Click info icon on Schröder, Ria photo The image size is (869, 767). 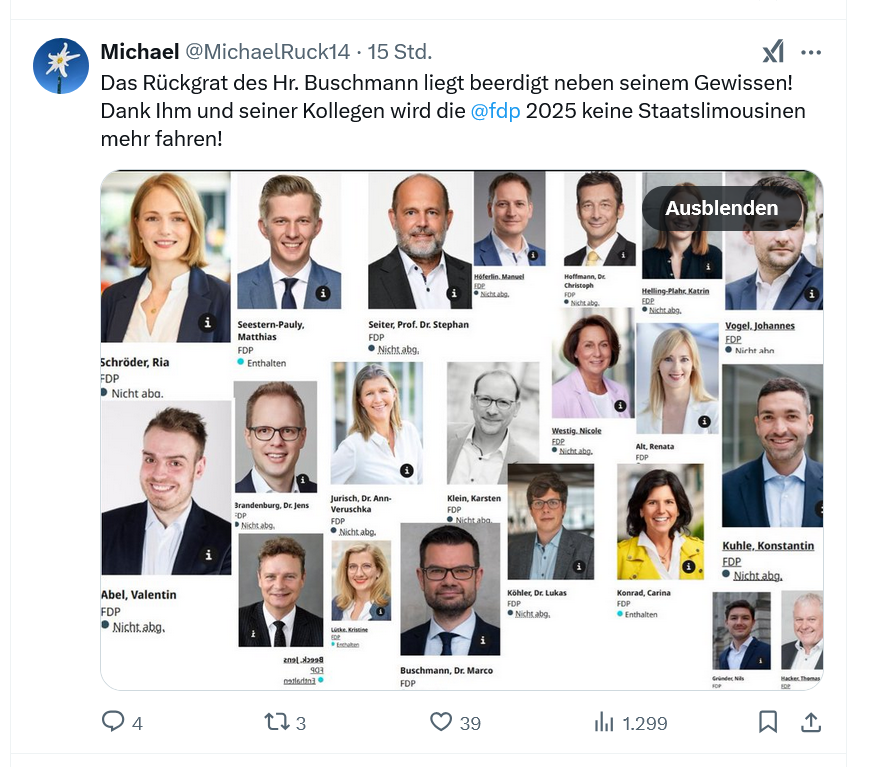pos(207,322)
